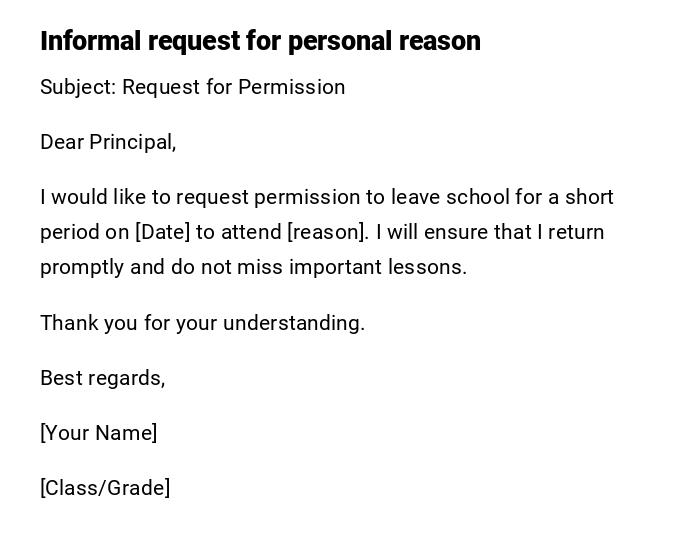
Task: Click the [Date] placeholder in the body
Action: point(162,232)
